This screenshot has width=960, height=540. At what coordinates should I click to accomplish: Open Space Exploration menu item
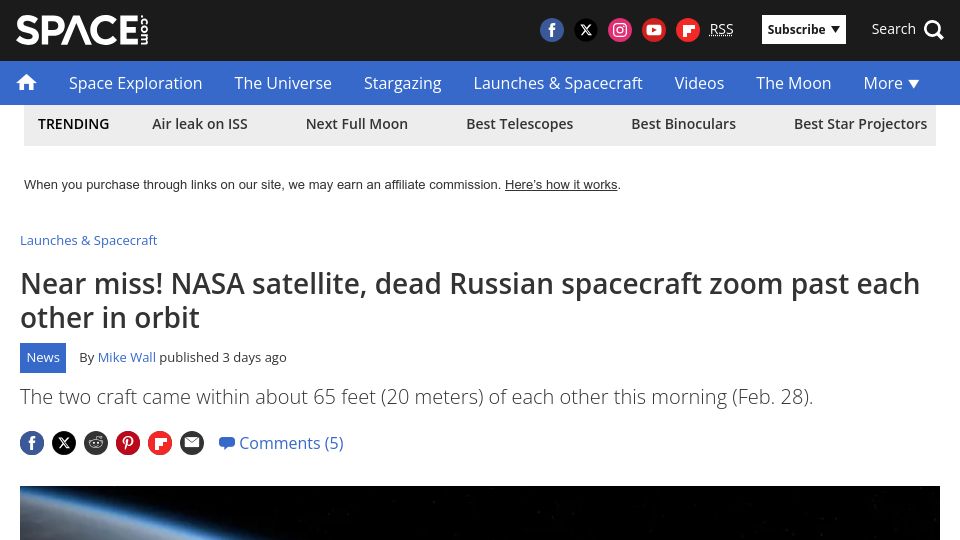coord(135,83)
